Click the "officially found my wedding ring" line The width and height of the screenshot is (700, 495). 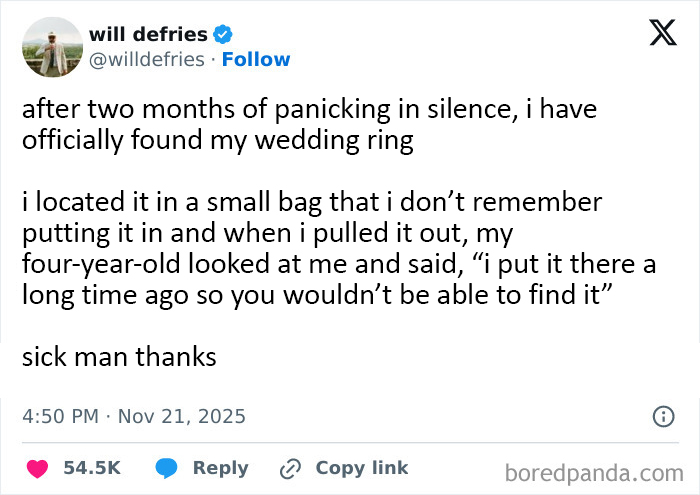(x=218, y=140)
